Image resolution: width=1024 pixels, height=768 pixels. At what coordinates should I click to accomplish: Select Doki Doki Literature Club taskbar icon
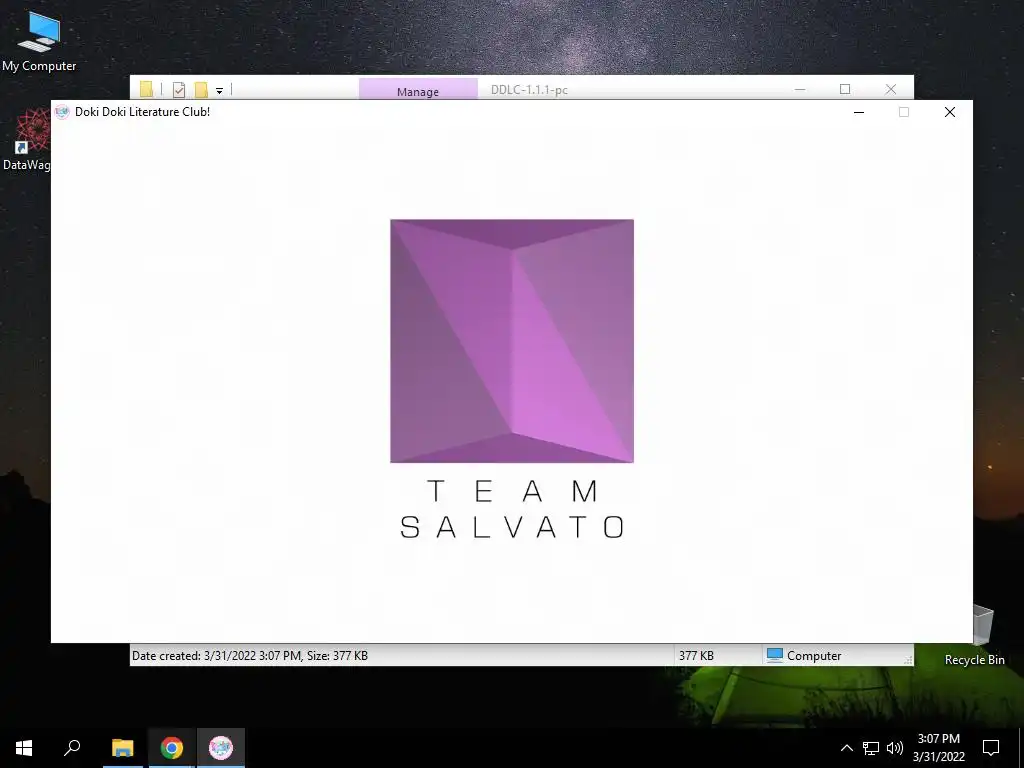click(x=221, y=748)
